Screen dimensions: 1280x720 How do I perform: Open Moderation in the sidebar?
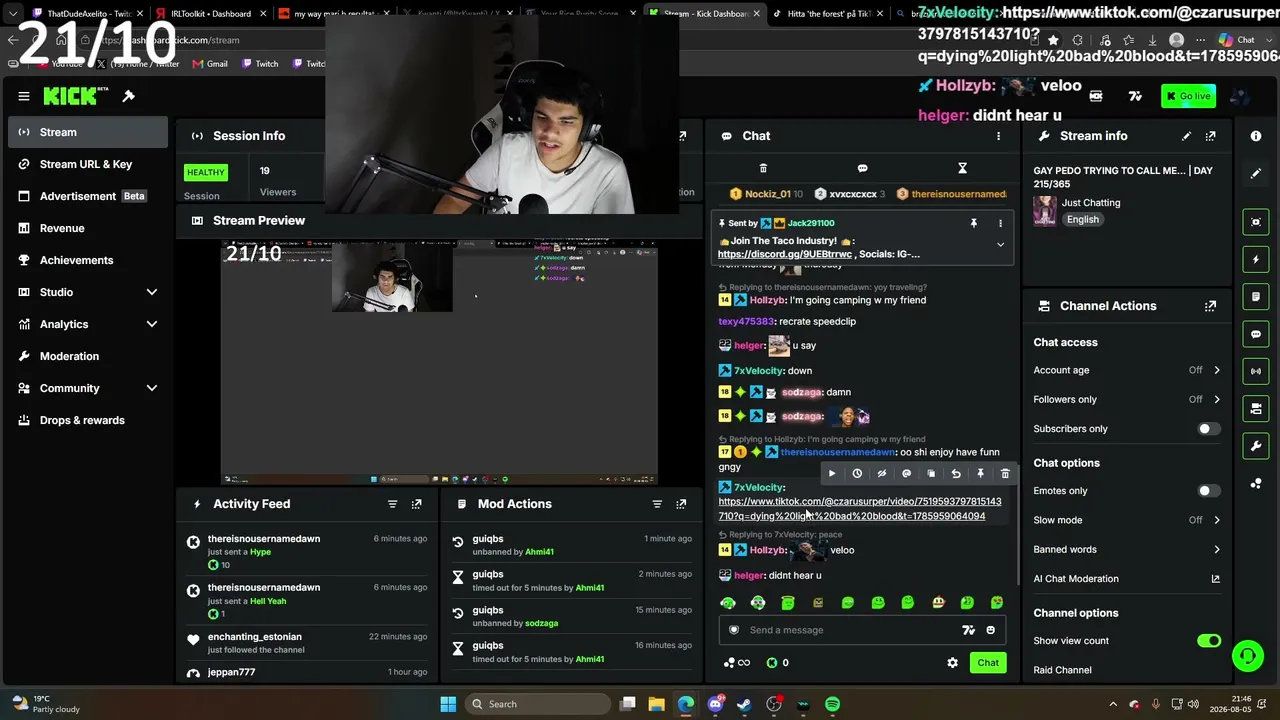[x=88, y=356]
